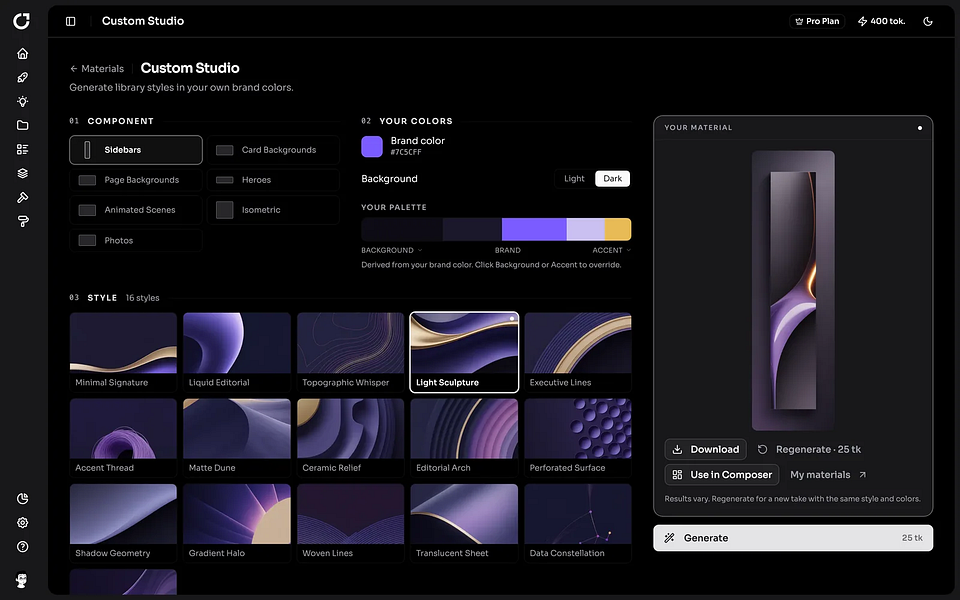Screen dimensions: 960x600
Task: Open the Brand color swatch picker
Action: click(372, 146)
